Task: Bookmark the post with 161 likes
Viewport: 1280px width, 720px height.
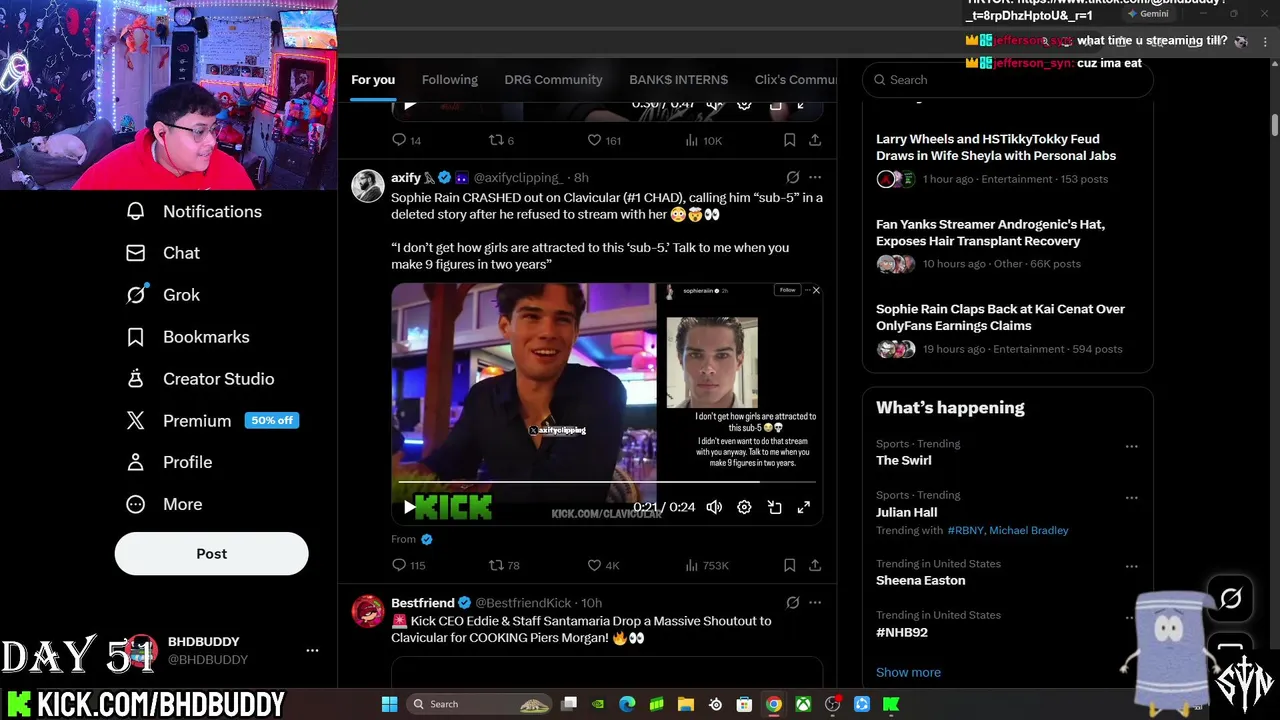Action: (789, 140)
